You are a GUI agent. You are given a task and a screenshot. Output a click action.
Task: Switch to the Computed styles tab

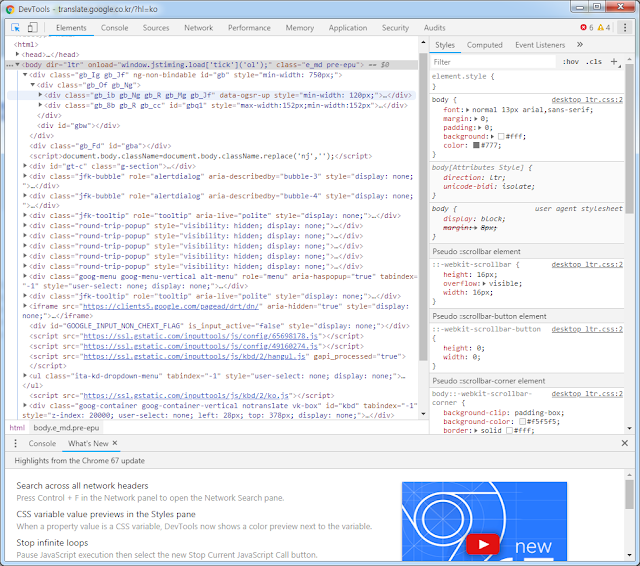pos(484,45)
